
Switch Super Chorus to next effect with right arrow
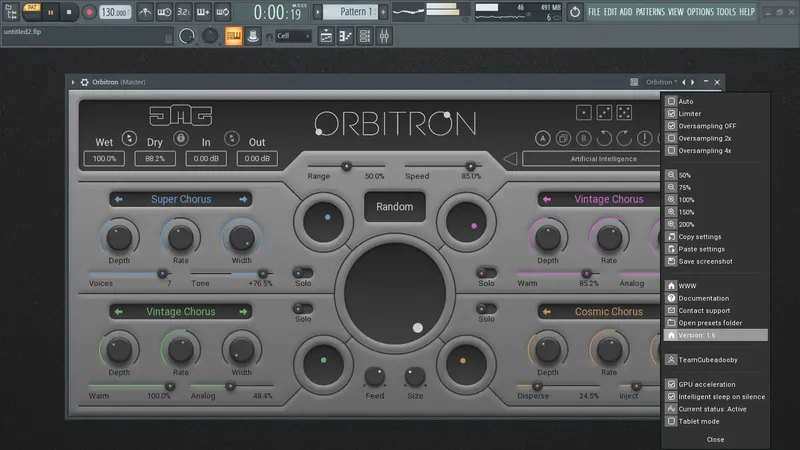[x=243, y=199]
